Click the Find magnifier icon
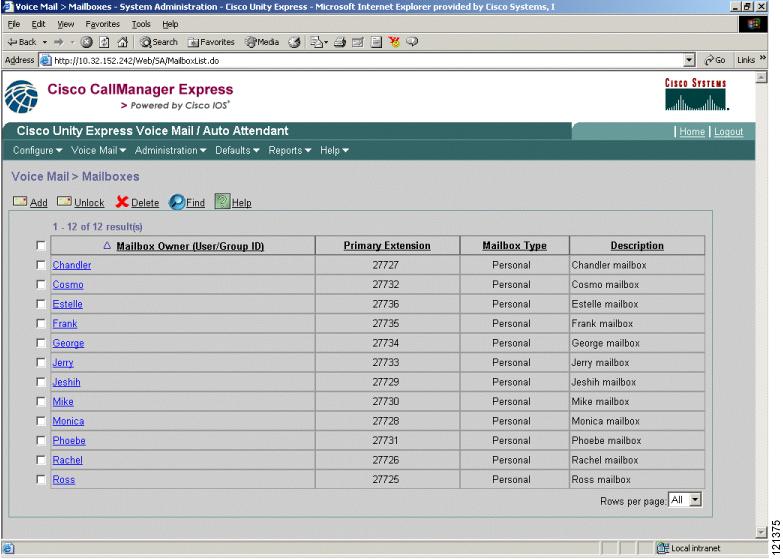The height and width of the screenshot is (559, 783). [177, 202]
